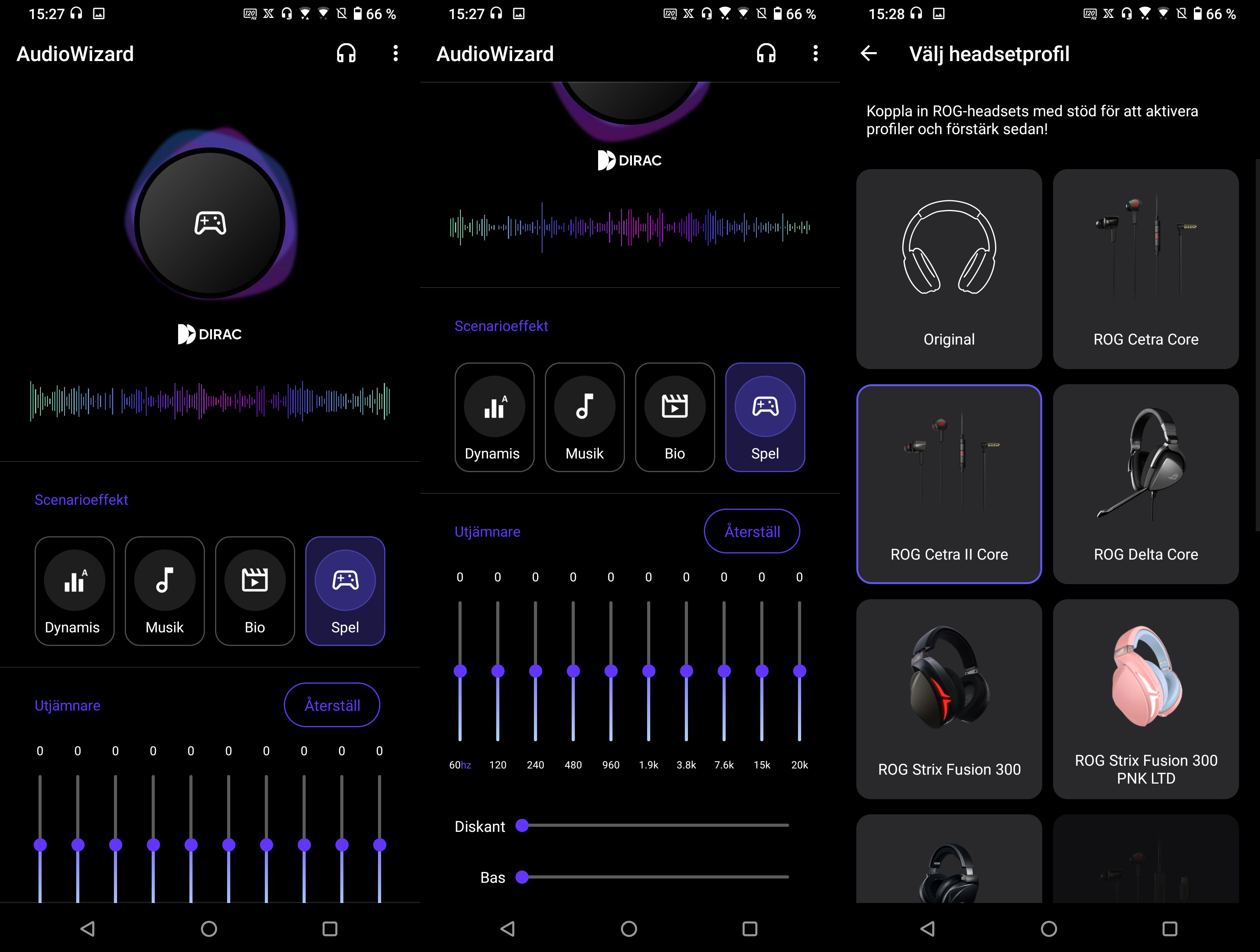Screen dimensions: 1260x952
Task: Click first equalizer band handle in left screen
Action: (40, 844)
